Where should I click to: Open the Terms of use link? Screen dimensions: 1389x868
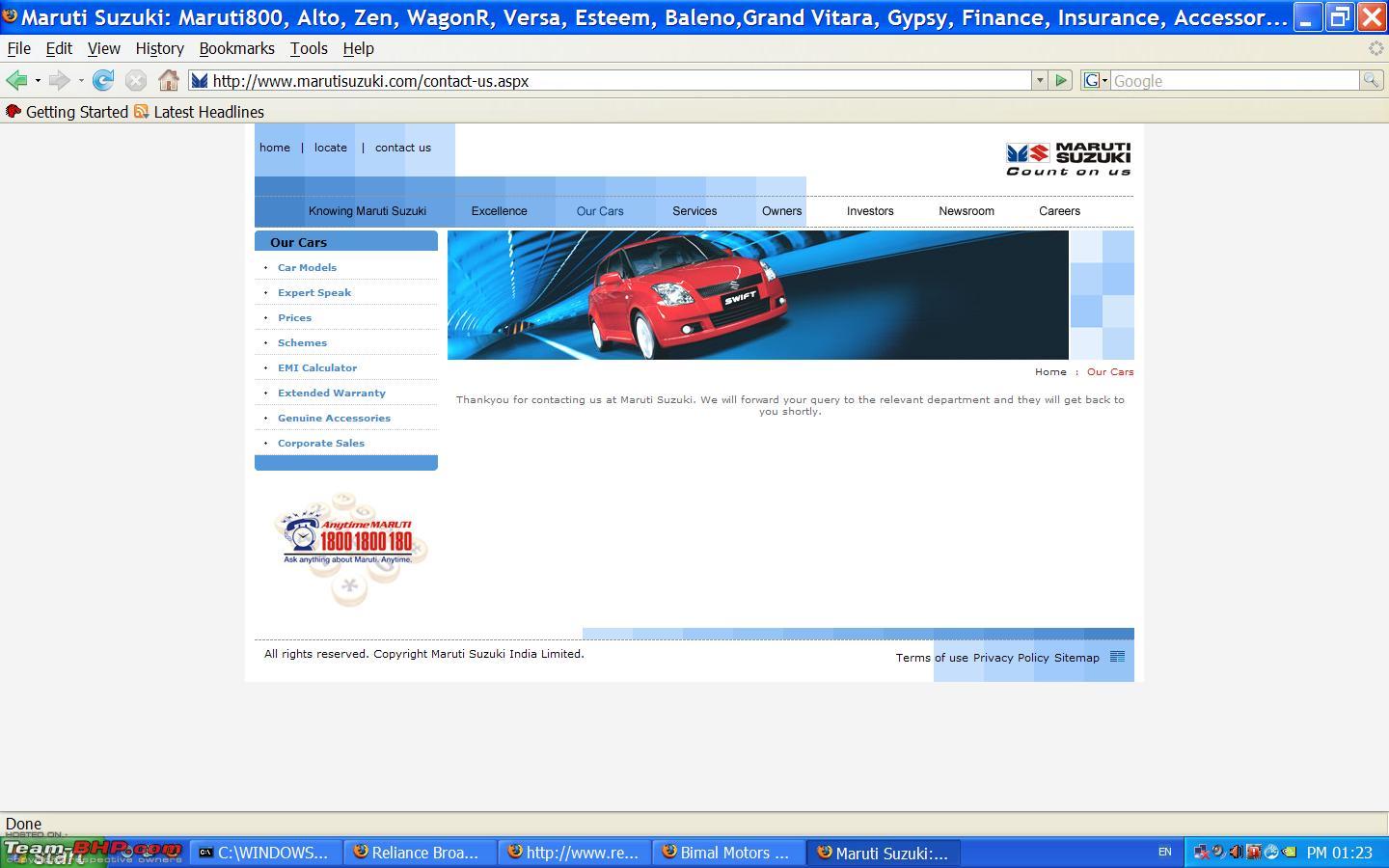(x=932, y=658)
